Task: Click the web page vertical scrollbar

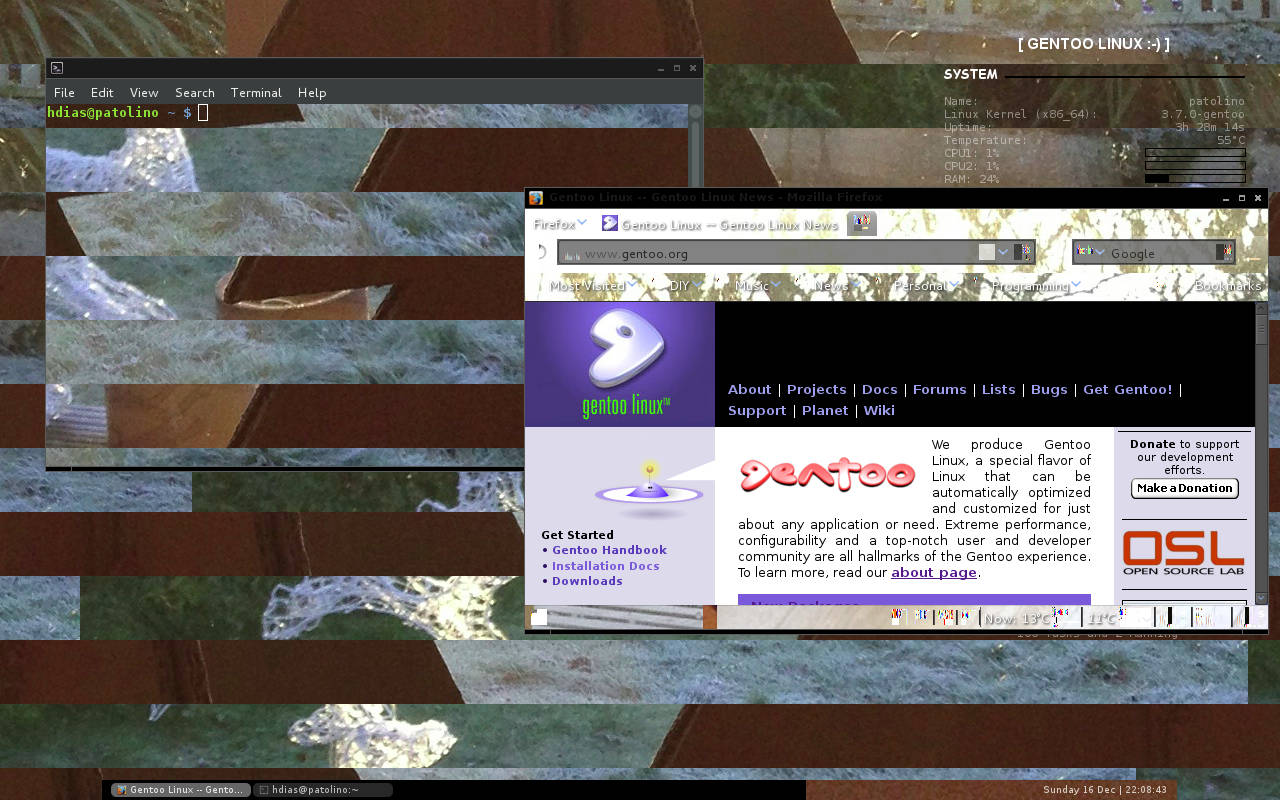Action: click(x=1260, y=450)
